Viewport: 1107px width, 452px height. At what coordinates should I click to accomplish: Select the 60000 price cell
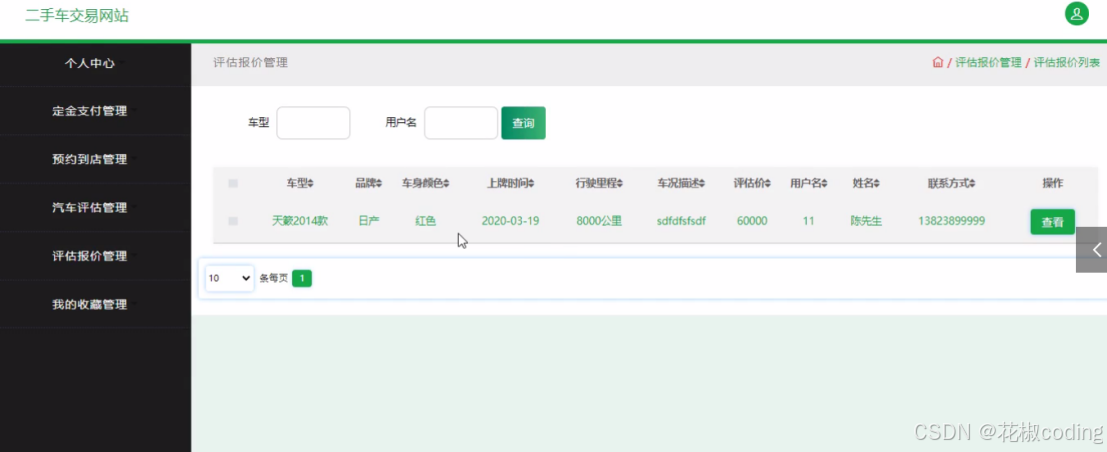click(752, 221)
